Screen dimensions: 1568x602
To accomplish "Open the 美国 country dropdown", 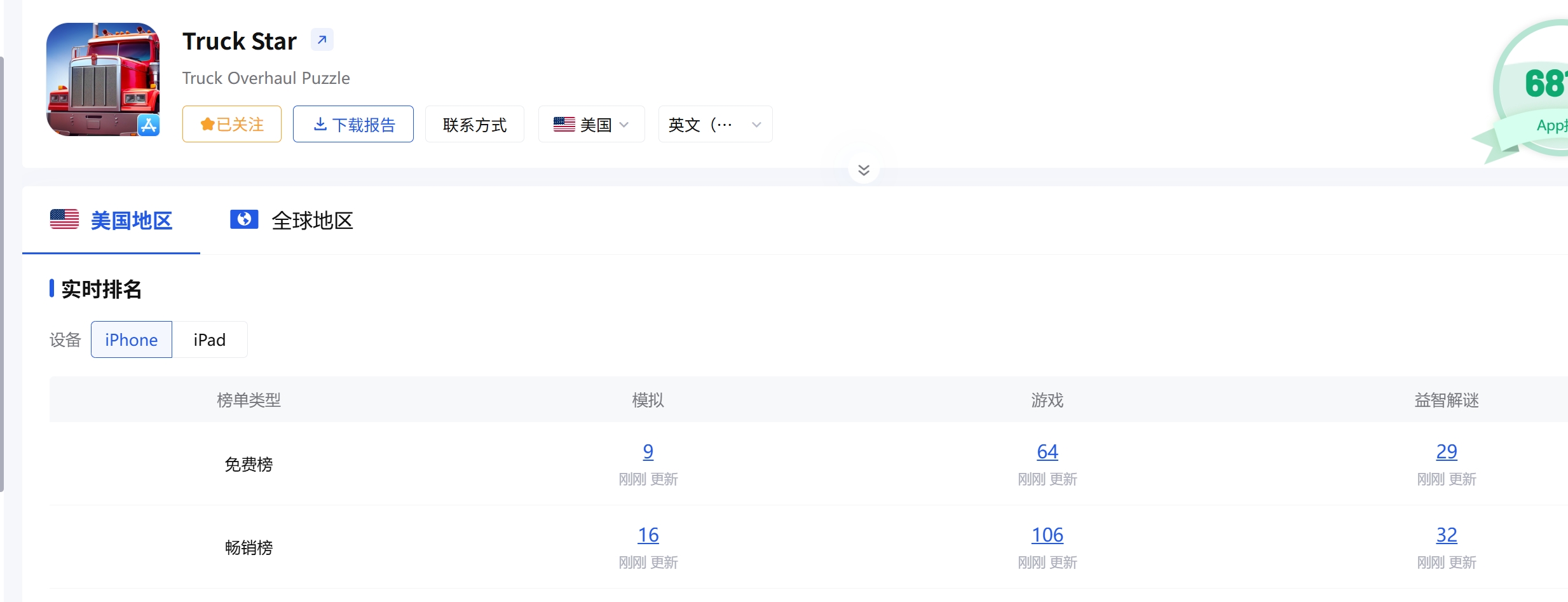I will click(592, 124).
